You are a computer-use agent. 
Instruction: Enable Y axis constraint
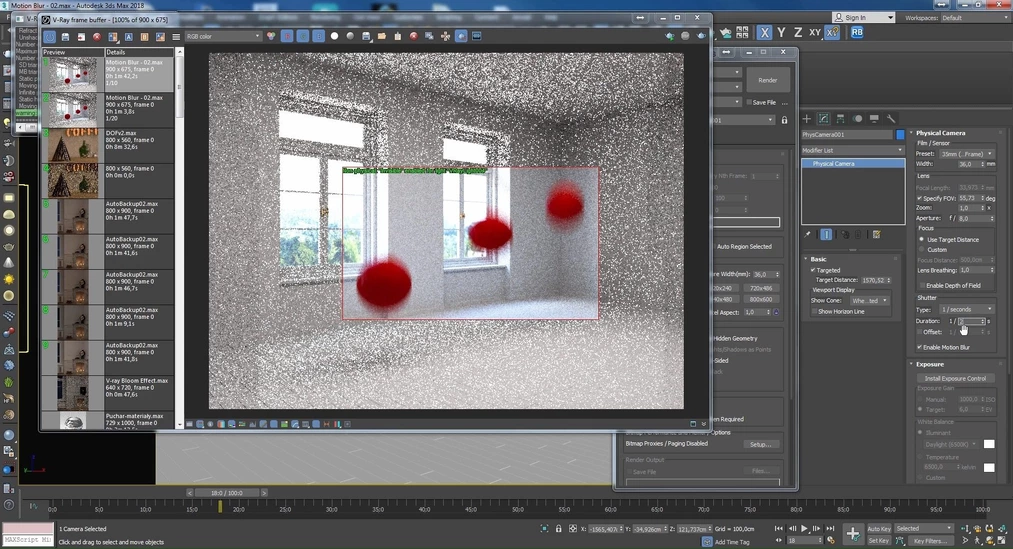tap(781, 32)
